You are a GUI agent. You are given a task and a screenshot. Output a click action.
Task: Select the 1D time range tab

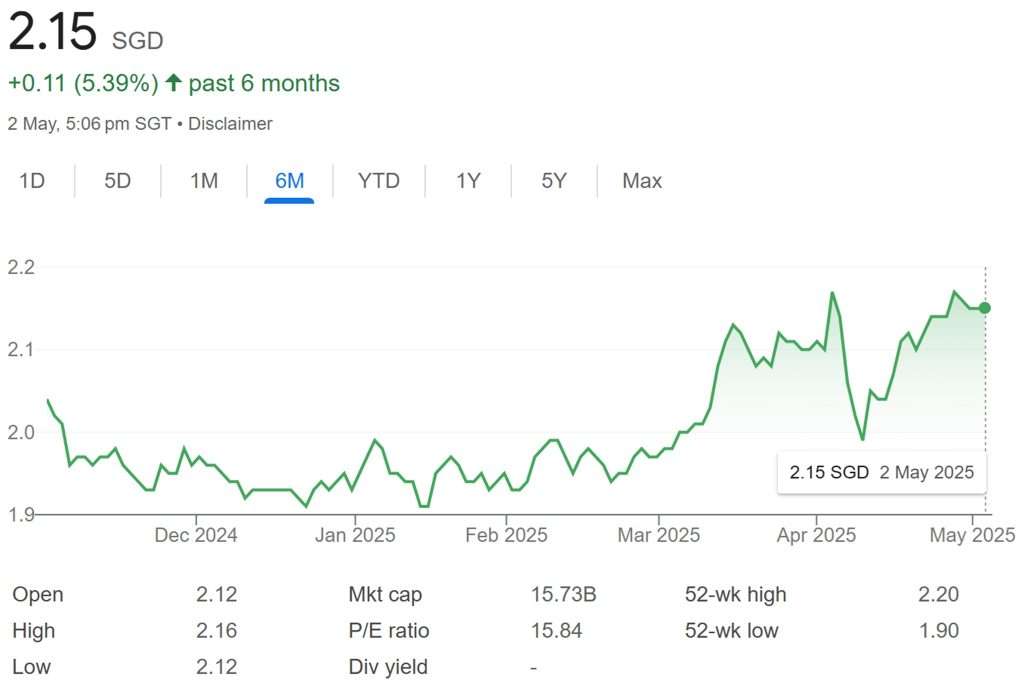33,181
